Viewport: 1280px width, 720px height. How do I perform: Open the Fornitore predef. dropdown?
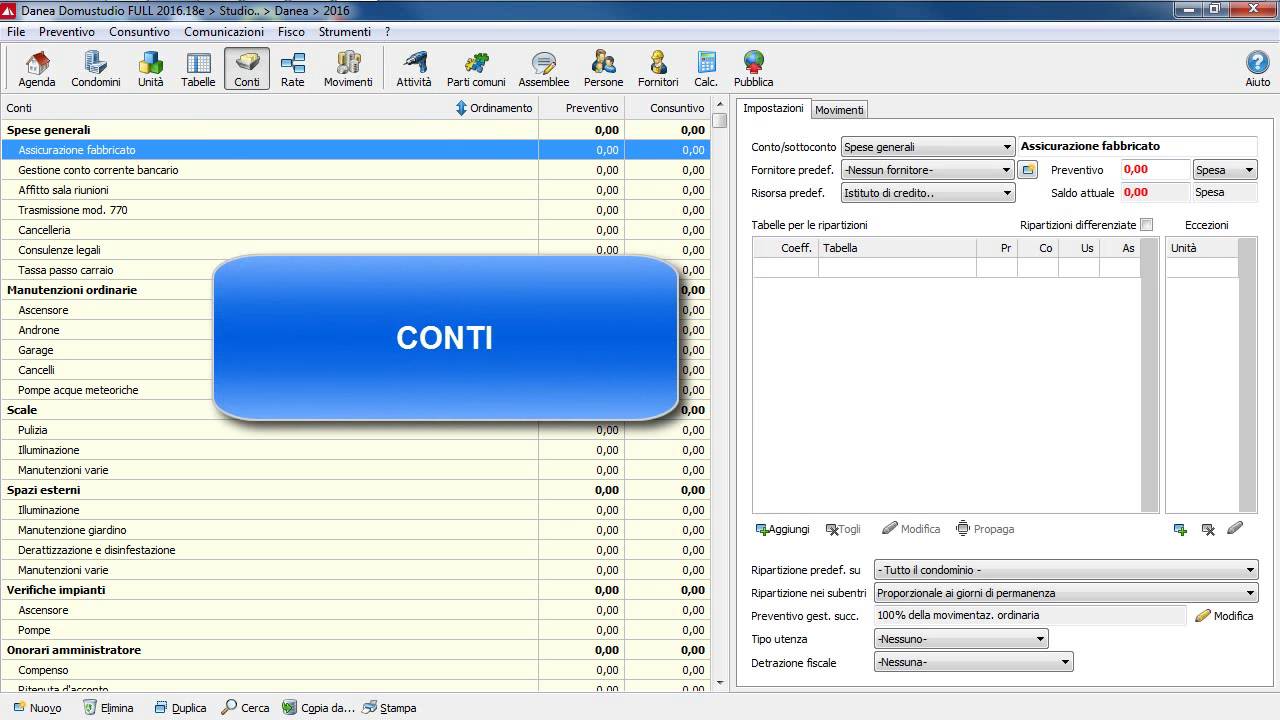pos(928,170)
